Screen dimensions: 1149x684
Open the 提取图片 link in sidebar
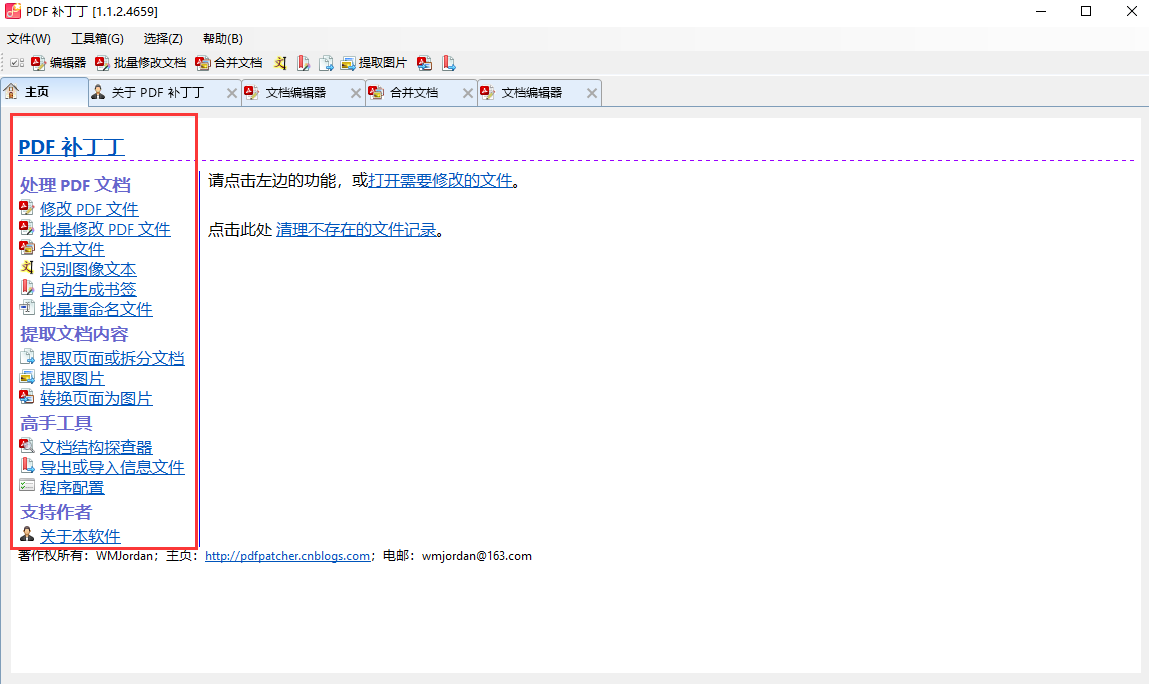click(x=72, y=378)
